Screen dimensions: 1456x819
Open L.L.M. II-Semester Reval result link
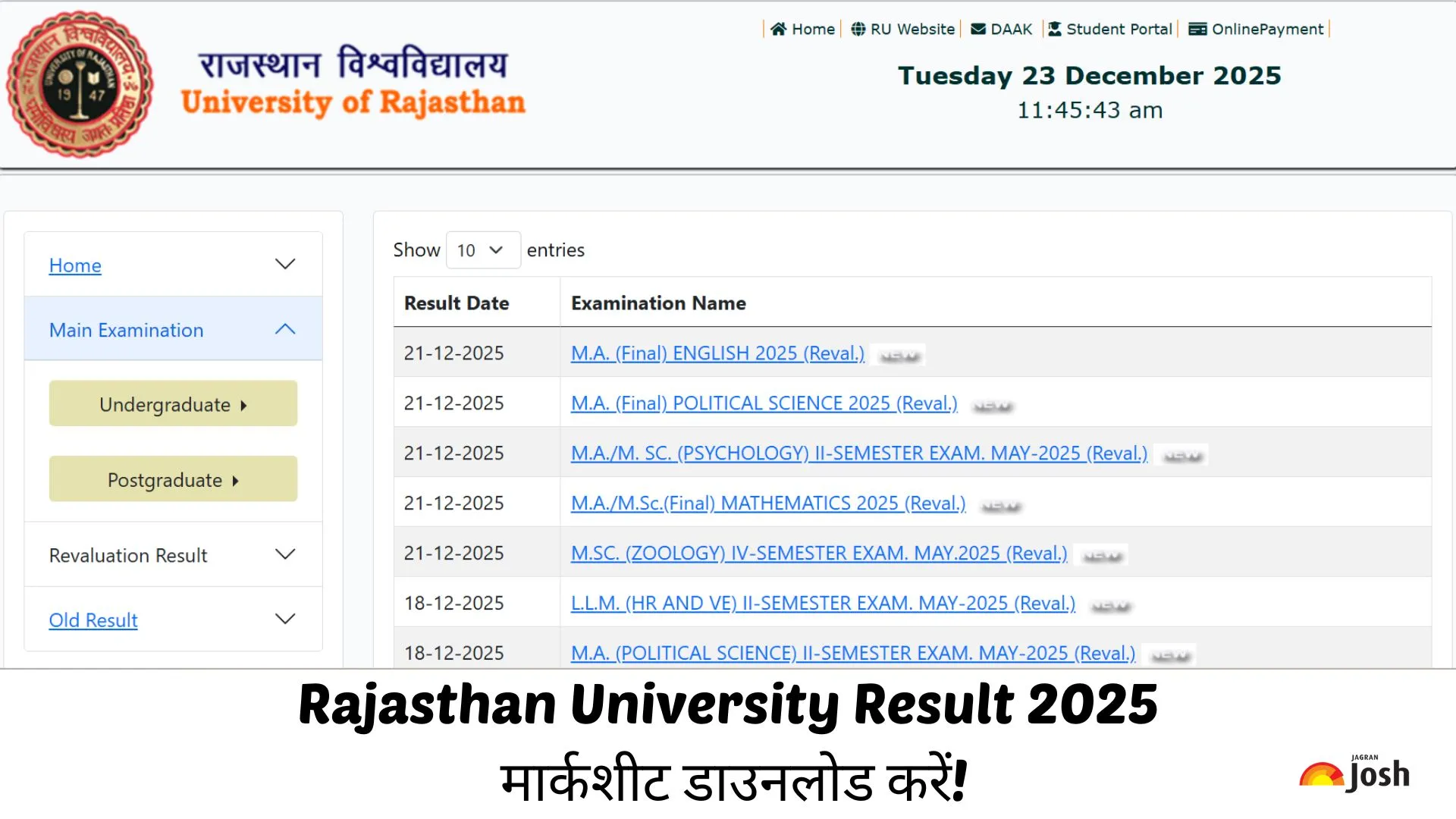[x=823, y=604]
